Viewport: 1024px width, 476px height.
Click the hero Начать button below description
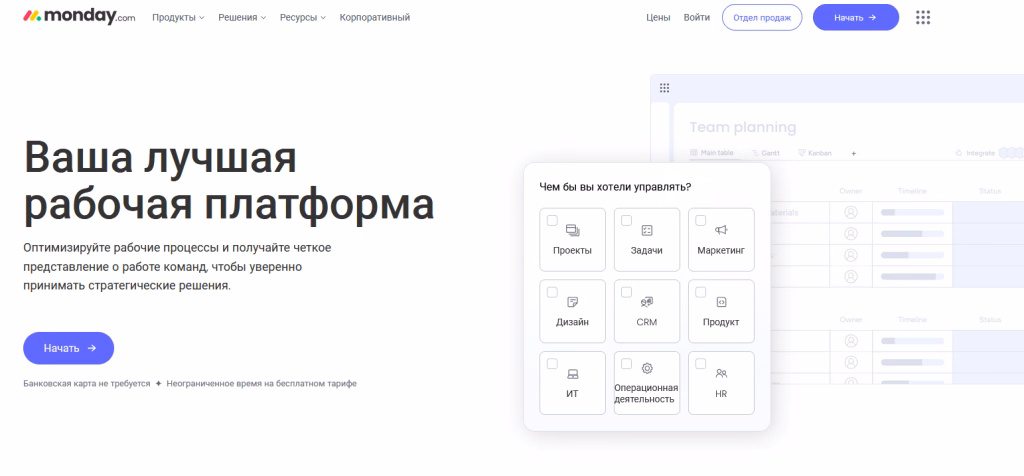coord(69,348)
